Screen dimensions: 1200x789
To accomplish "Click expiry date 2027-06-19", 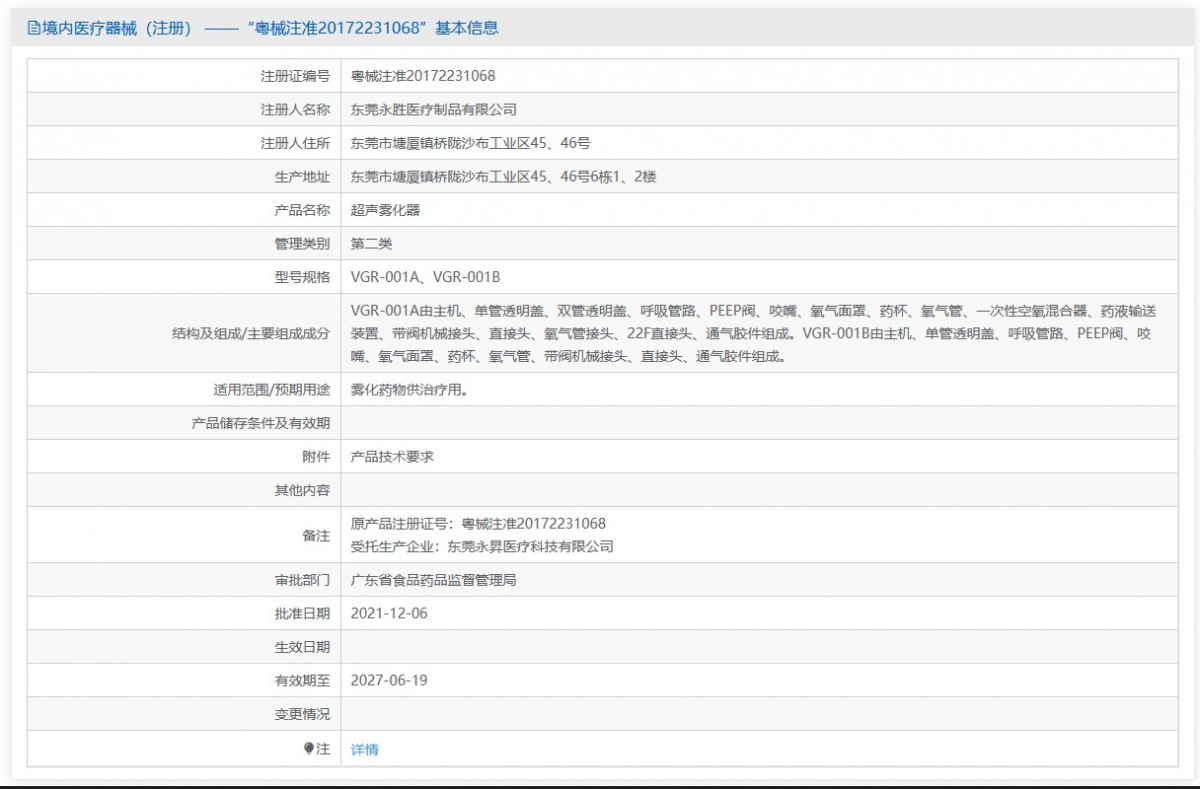I will (x=389, y=680).
